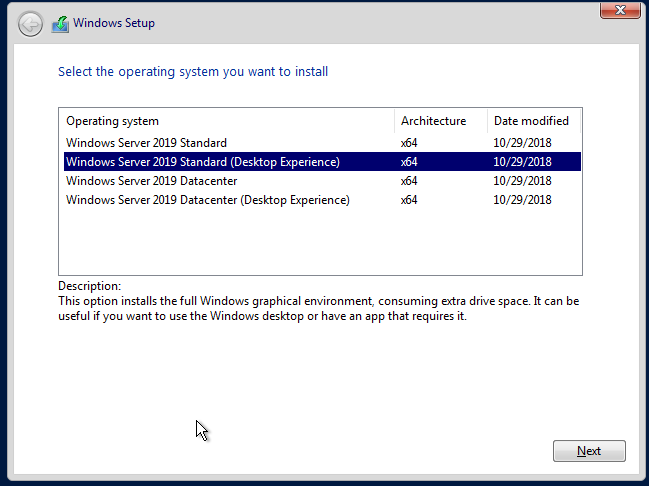This screenshot has height=486, width=649.
Task: Click the Next button
Action: [589, 451]
